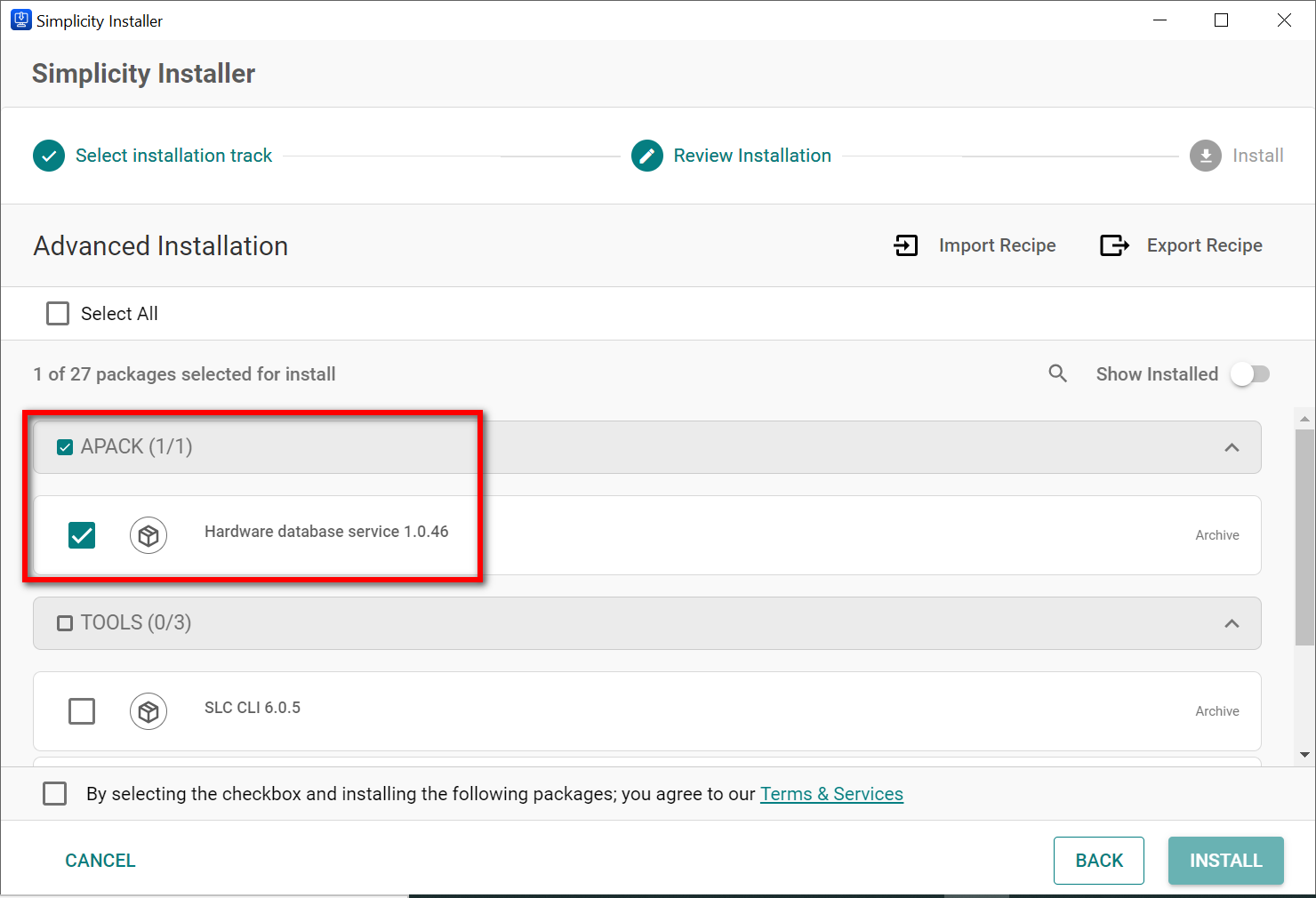
Task: Click the INSTALL button
Action: pyautogui.click(x=1226, y=861)
